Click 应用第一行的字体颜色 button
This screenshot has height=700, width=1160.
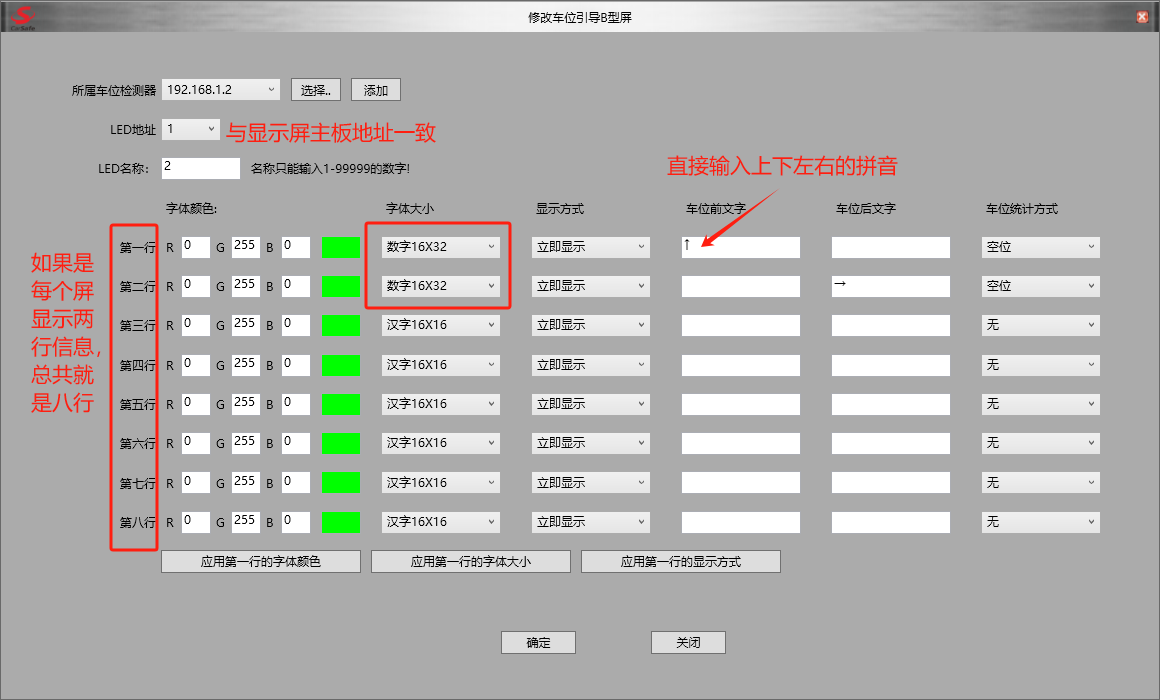click(260, 562)
